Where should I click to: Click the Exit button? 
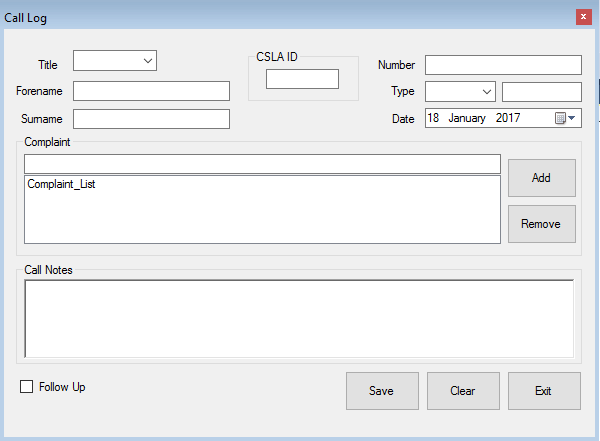click(x=544, y=391)
